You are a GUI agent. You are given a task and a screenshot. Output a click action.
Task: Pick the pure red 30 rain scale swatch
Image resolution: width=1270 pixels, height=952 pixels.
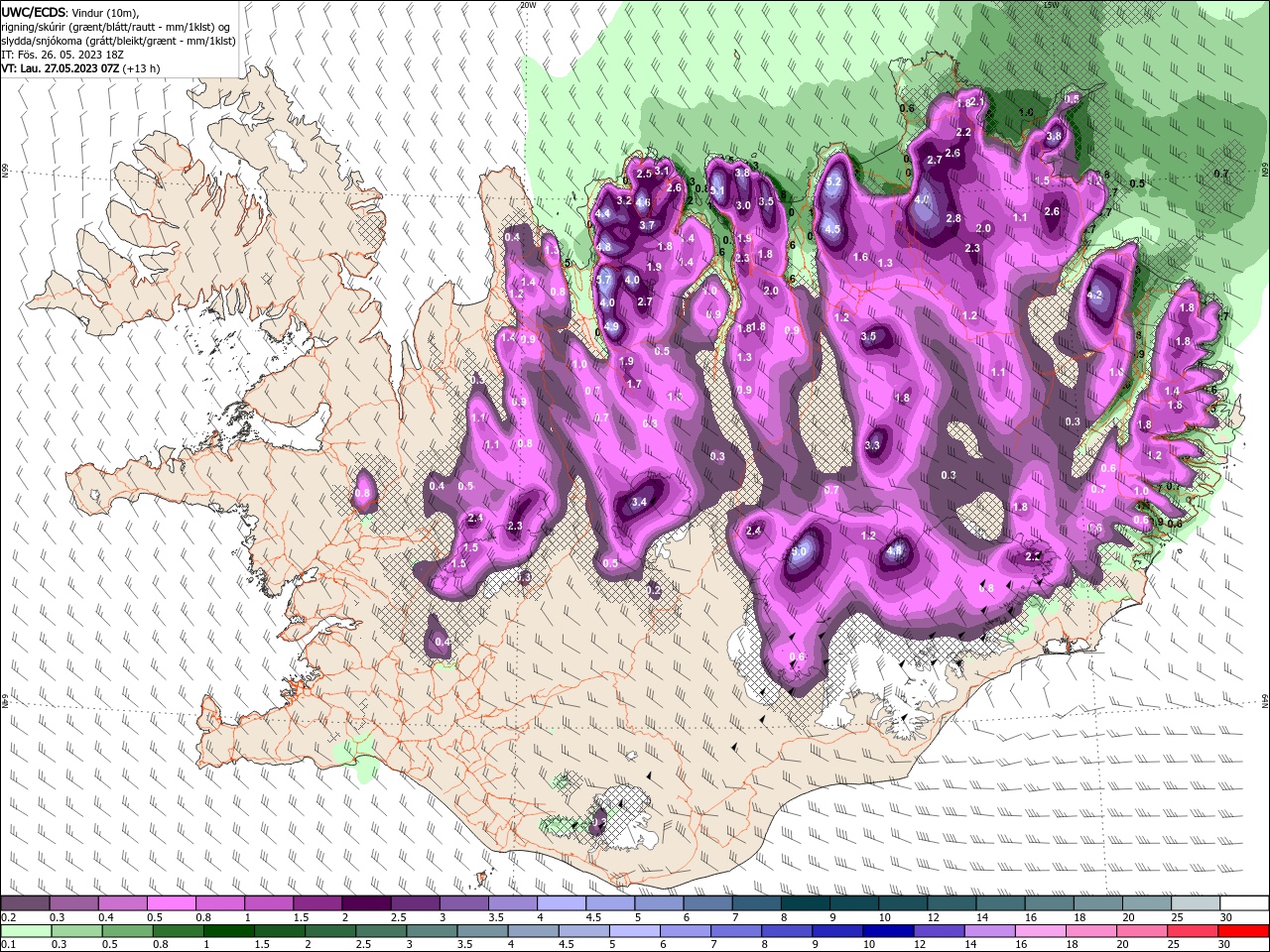point(1245,931)
